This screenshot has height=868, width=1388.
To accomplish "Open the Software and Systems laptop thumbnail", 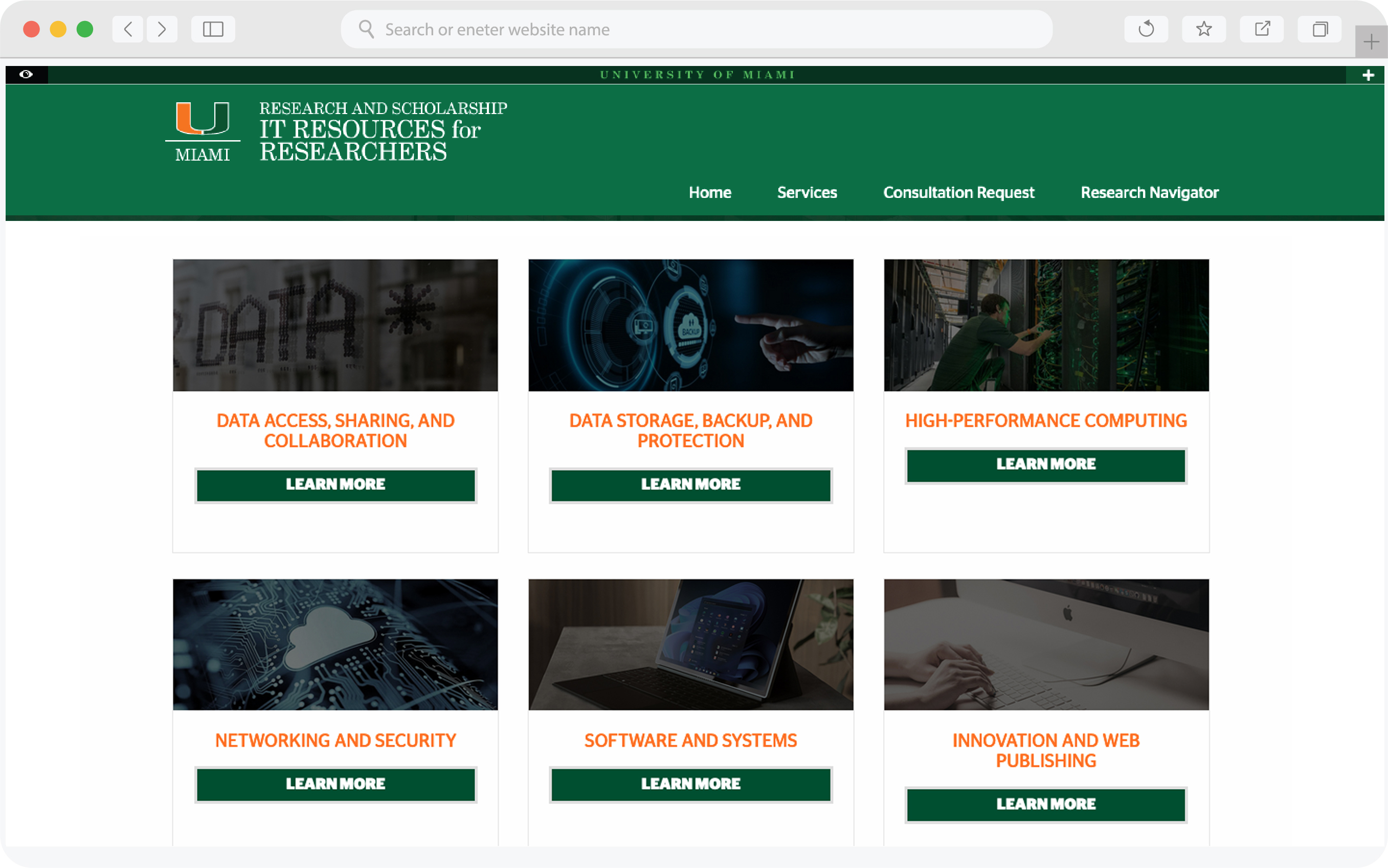I will pyautogui.click(x=690, y=644).
